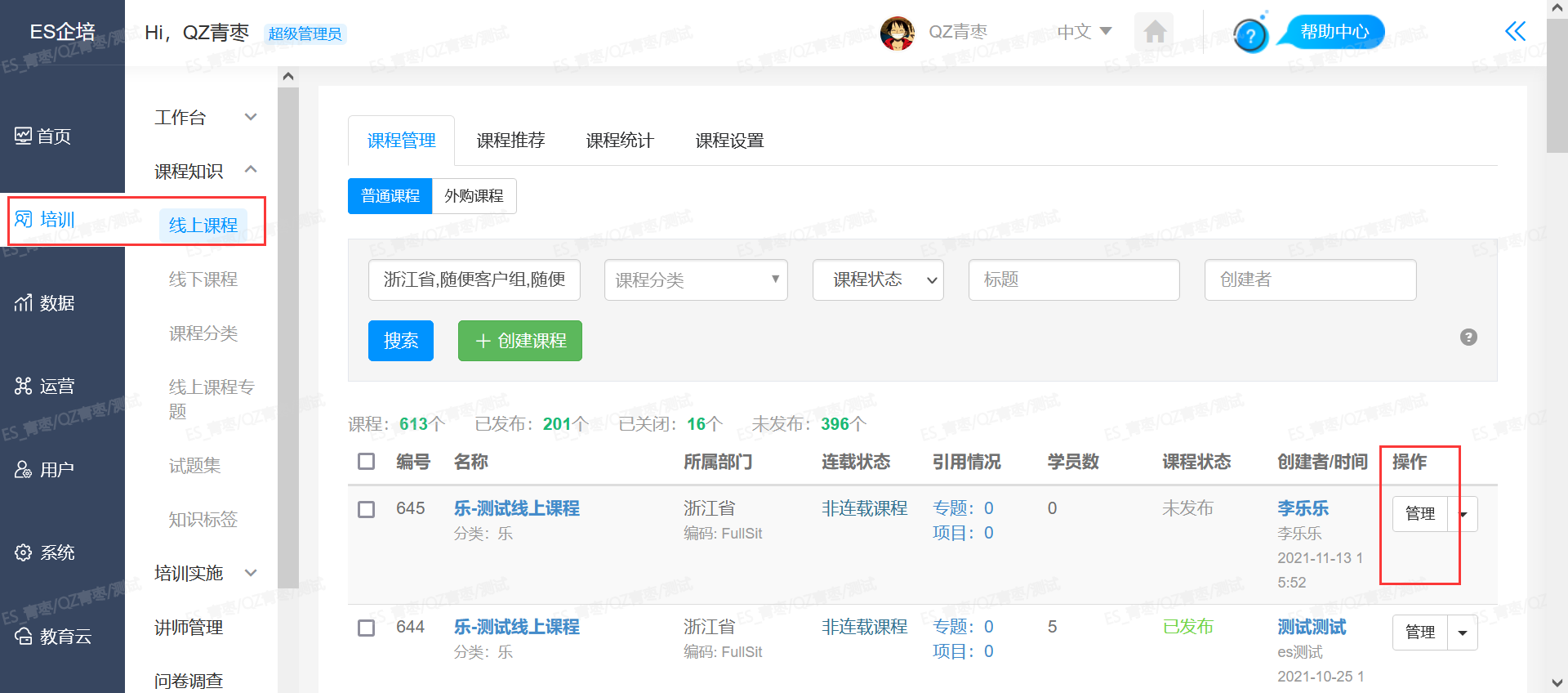Collapse panel with double chevron icon
1568x693 pixels.
click(1515, 32)
